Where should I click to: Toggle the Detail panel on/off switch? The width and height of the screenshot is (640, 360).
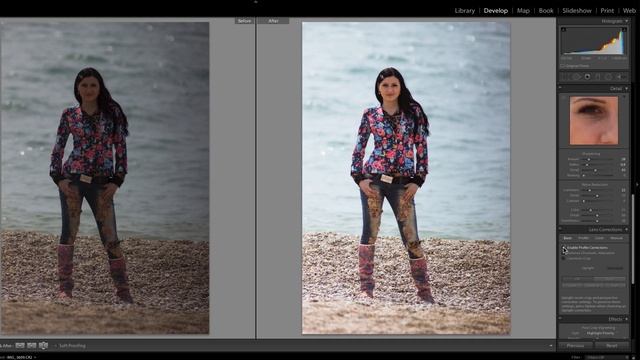click(560, 87)
